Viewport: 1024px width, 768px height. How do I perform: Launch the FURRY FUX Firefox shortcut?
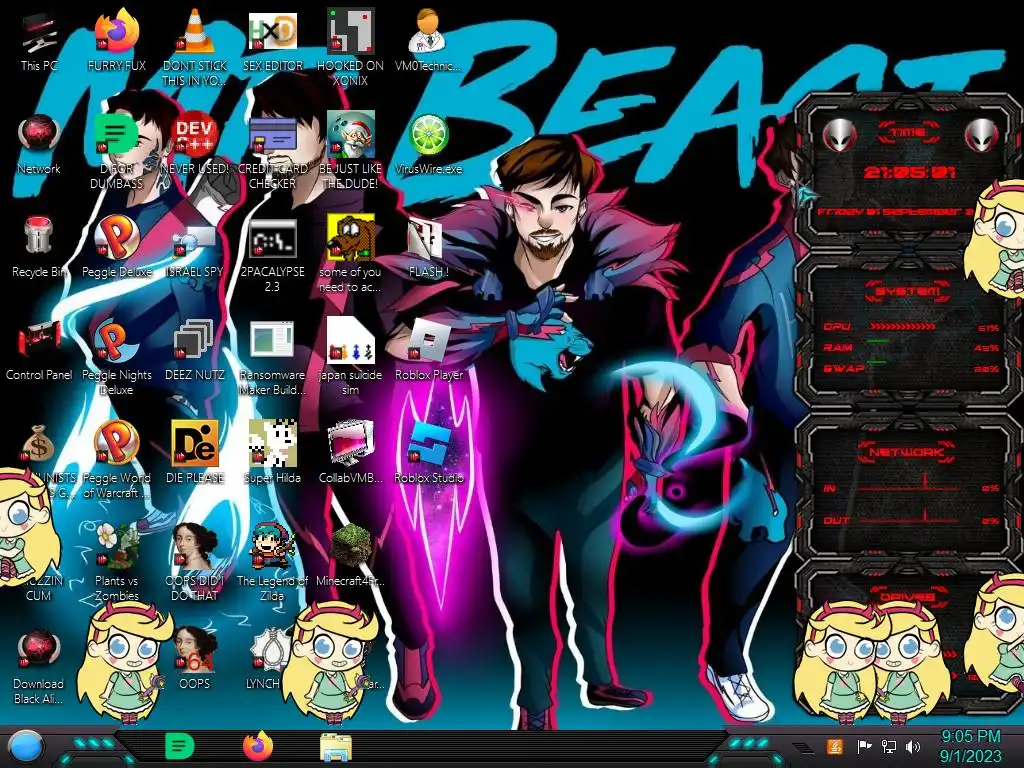(x=117, y=31)
